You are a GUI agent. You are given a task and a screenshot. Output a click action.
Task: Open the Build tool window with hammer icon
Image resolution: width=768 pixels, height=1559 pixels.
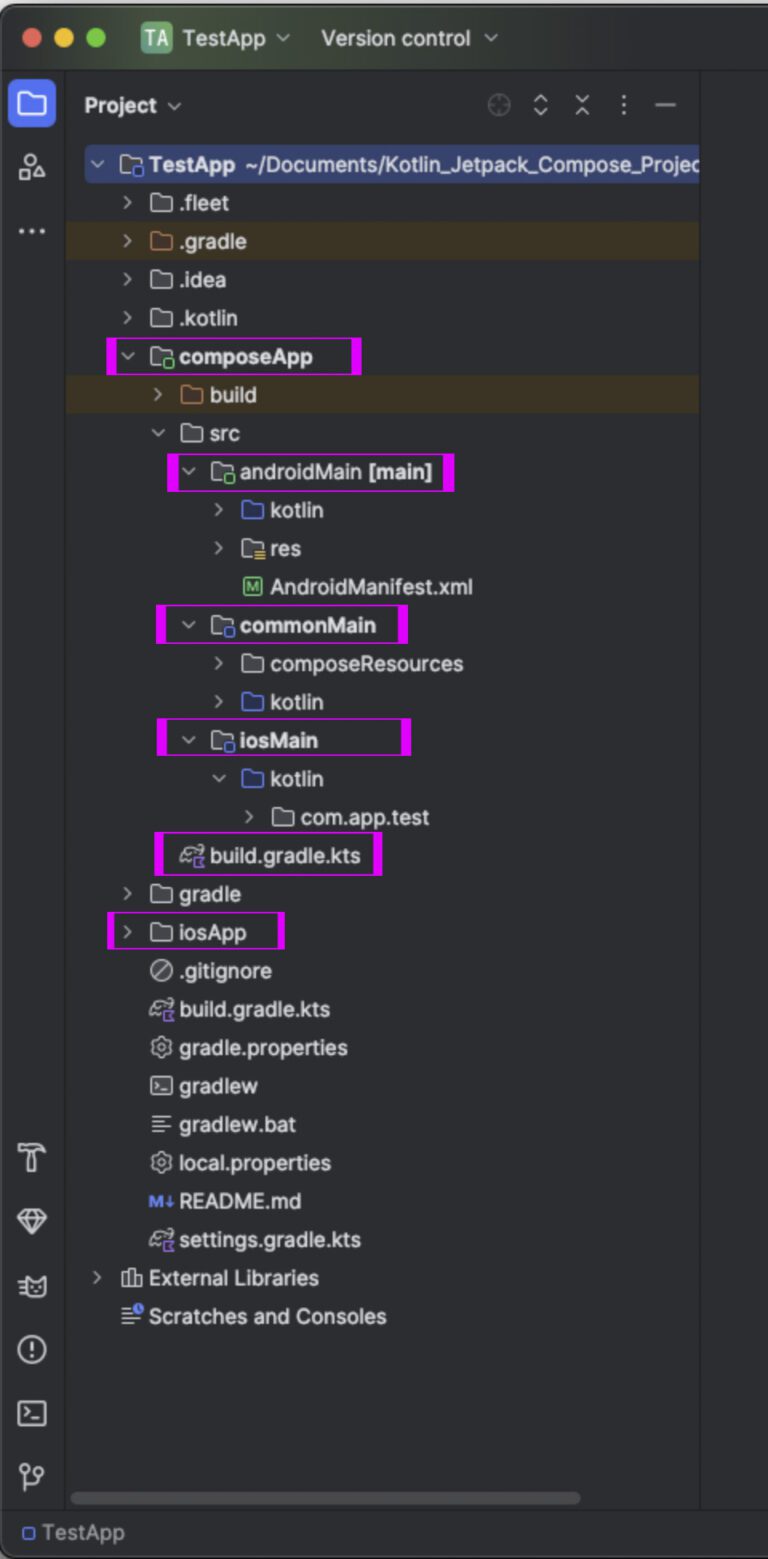[x=32, y=1157]
